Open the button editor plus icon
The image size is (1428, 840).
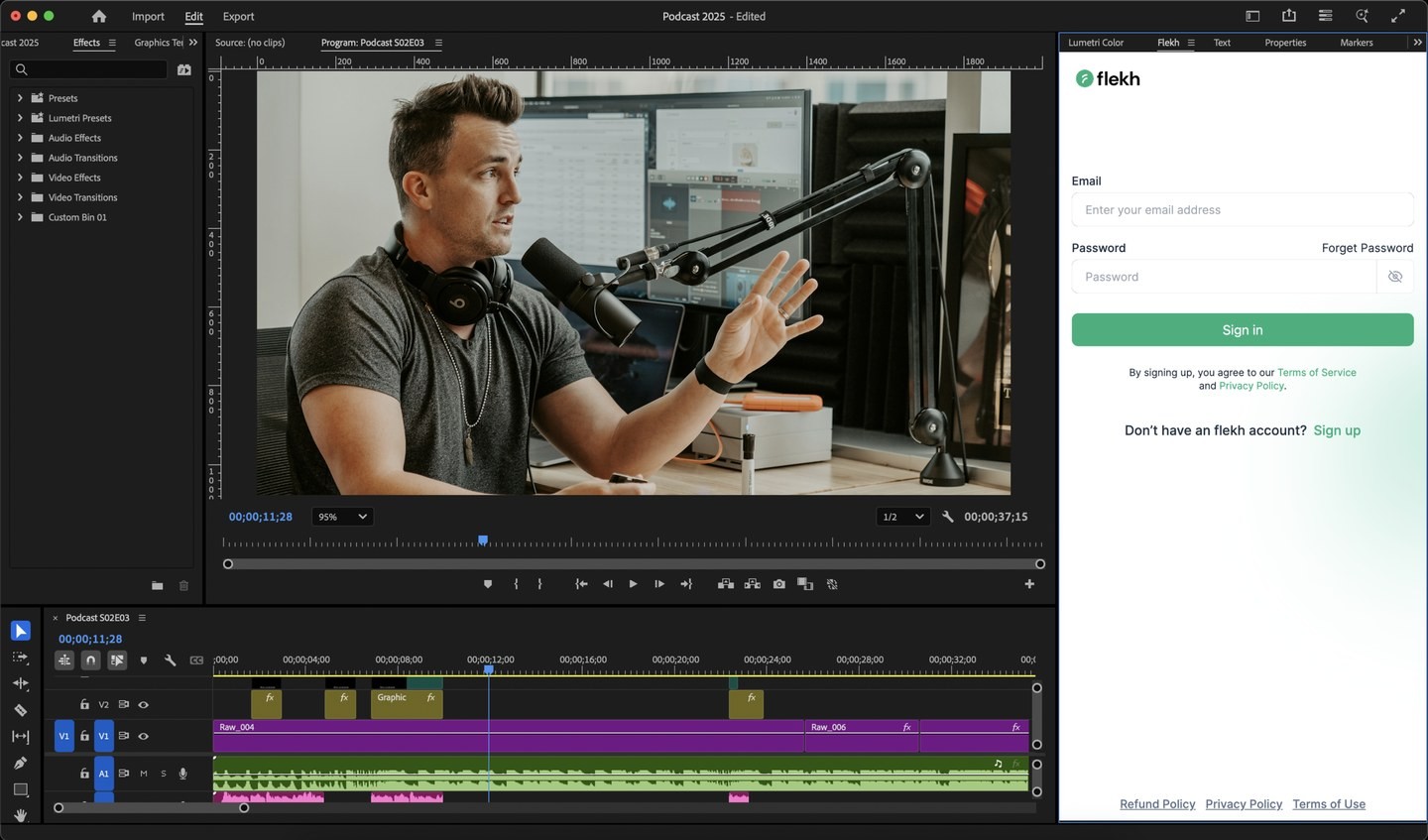click(x=1029, y=584)
